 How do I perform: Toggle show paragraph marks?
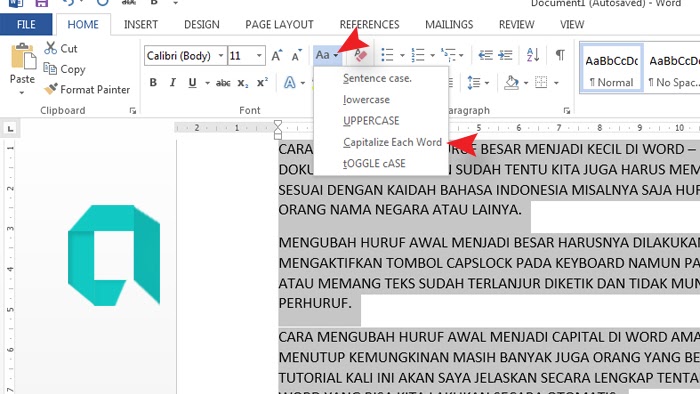click(560, 55)
